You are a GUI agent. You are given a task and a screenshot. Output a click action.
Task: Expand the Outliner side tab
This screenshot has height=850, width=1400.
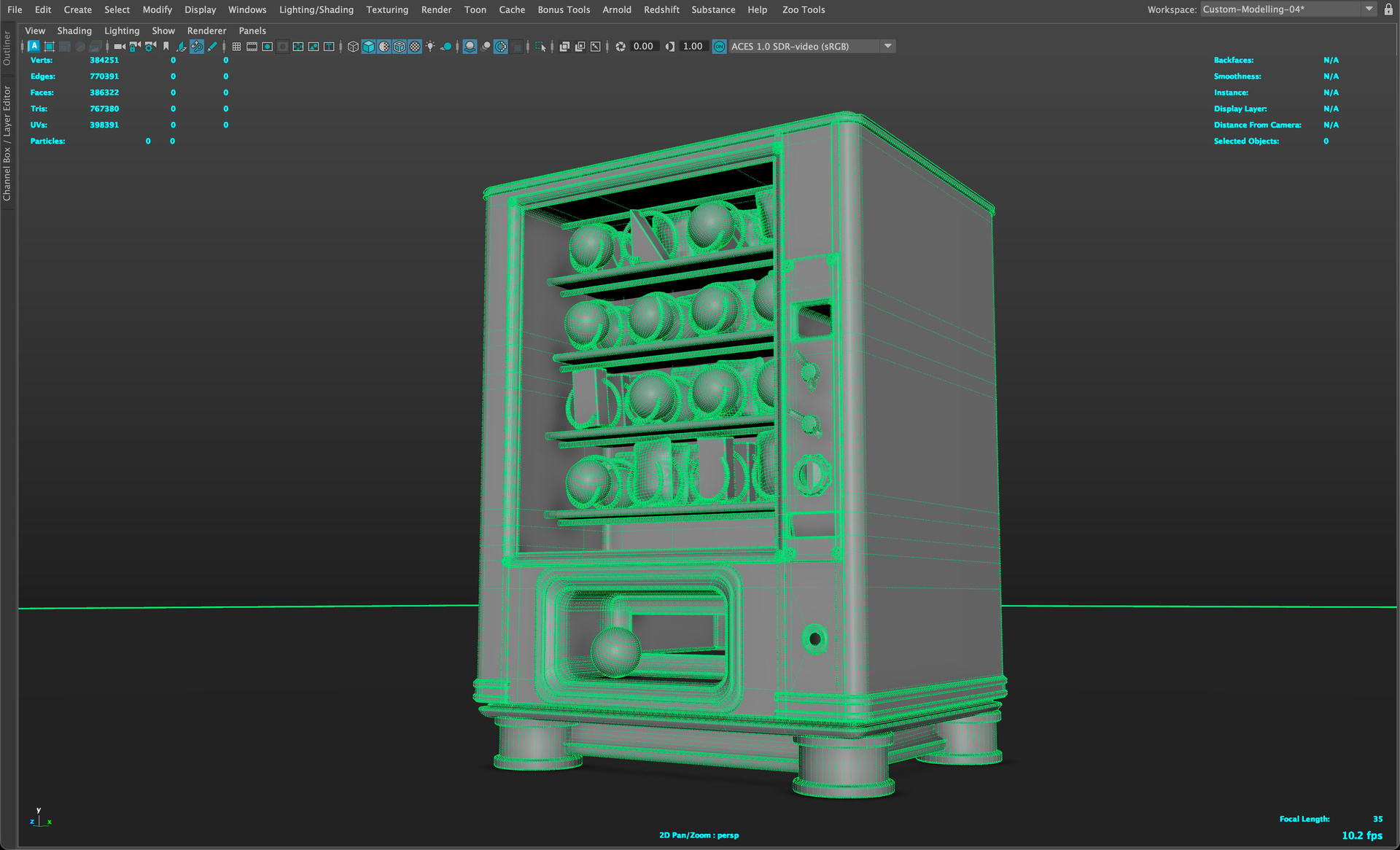pyautogui.click(x=7, y=48)
